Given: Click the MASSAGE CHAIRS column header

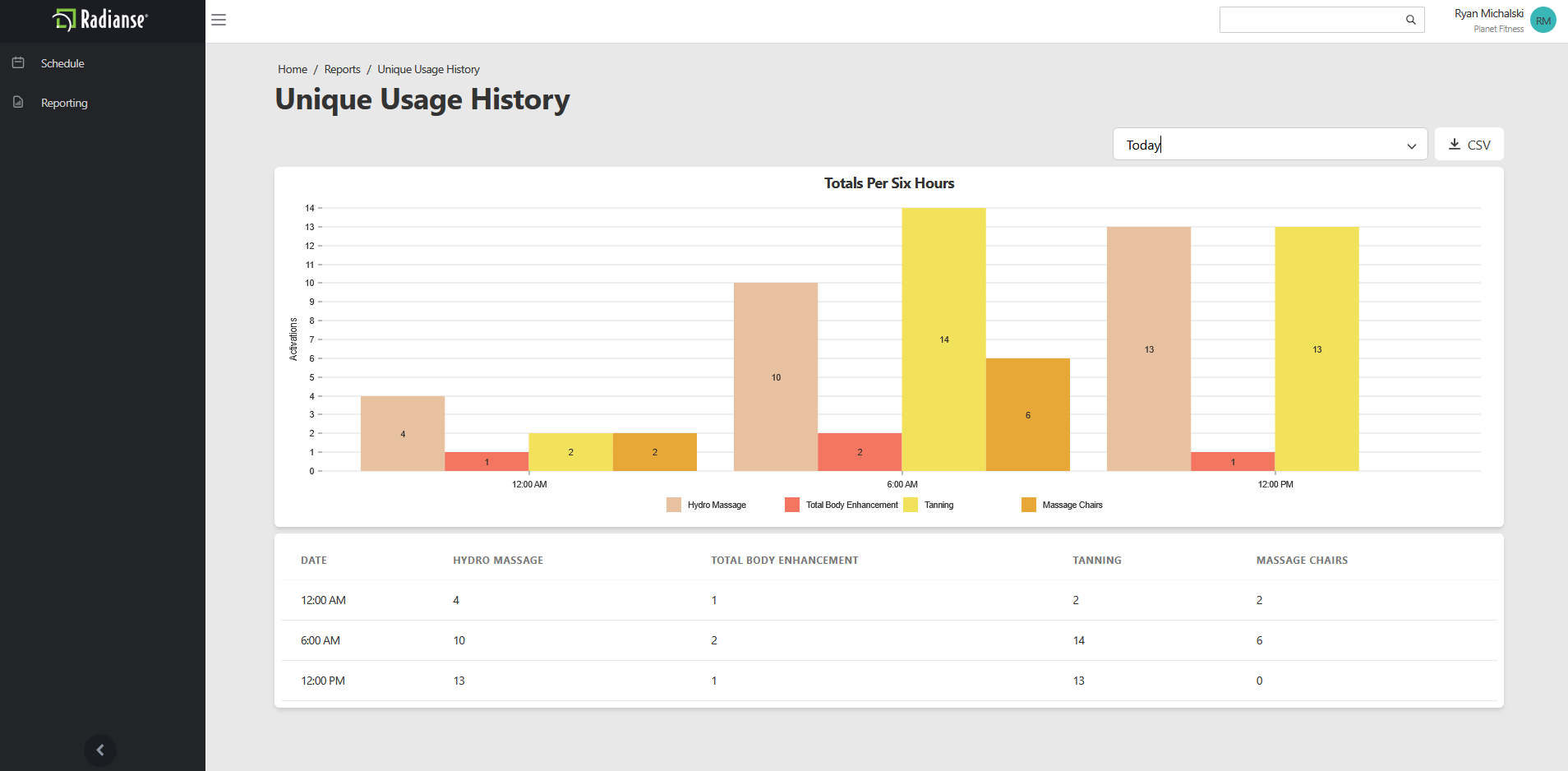Looking at the screenshot, I should tap(1302, 561).
